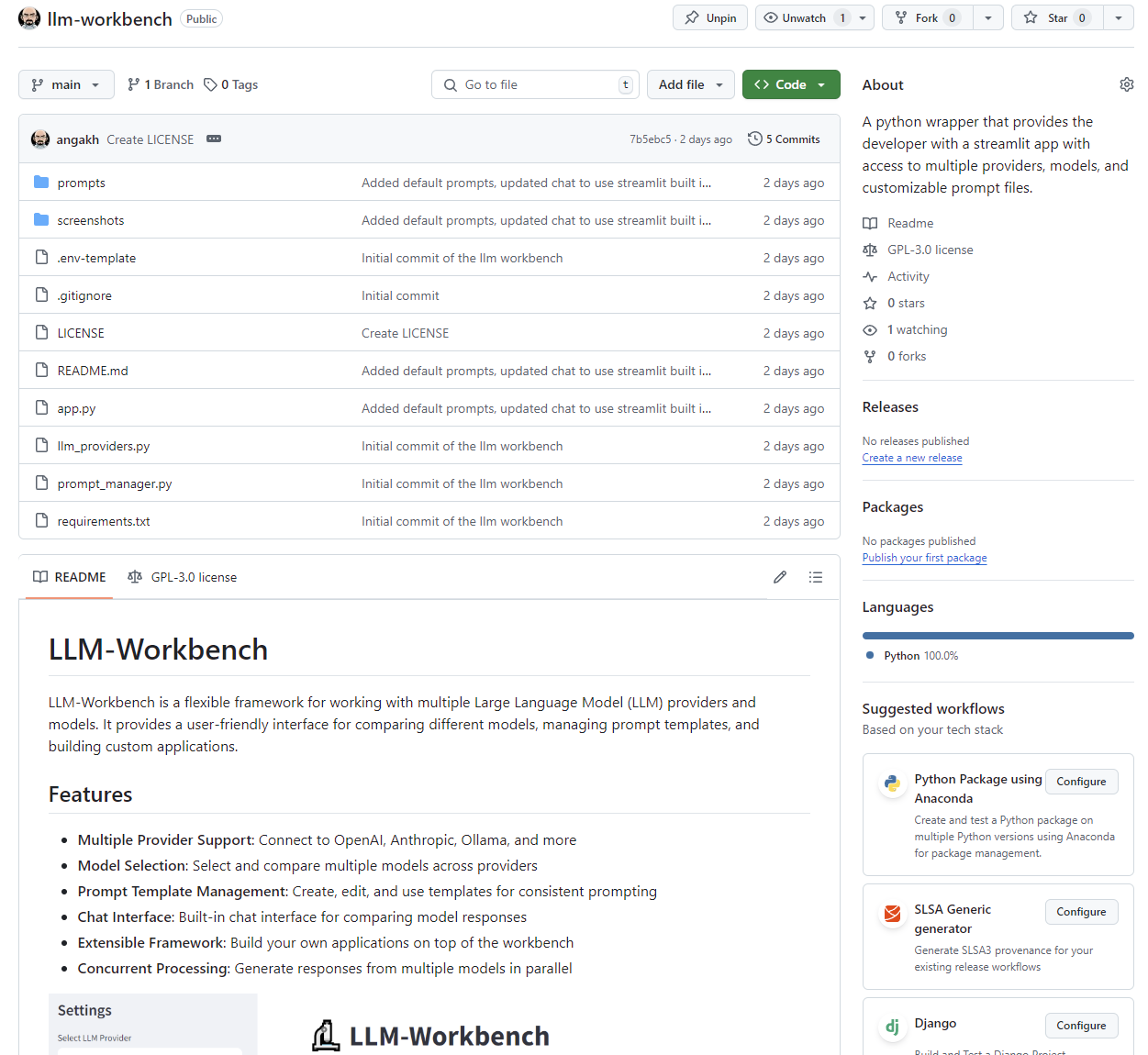Click the angakh commit author avatar
This screenshot has height=1055, width=1148.
coord(40,139)
